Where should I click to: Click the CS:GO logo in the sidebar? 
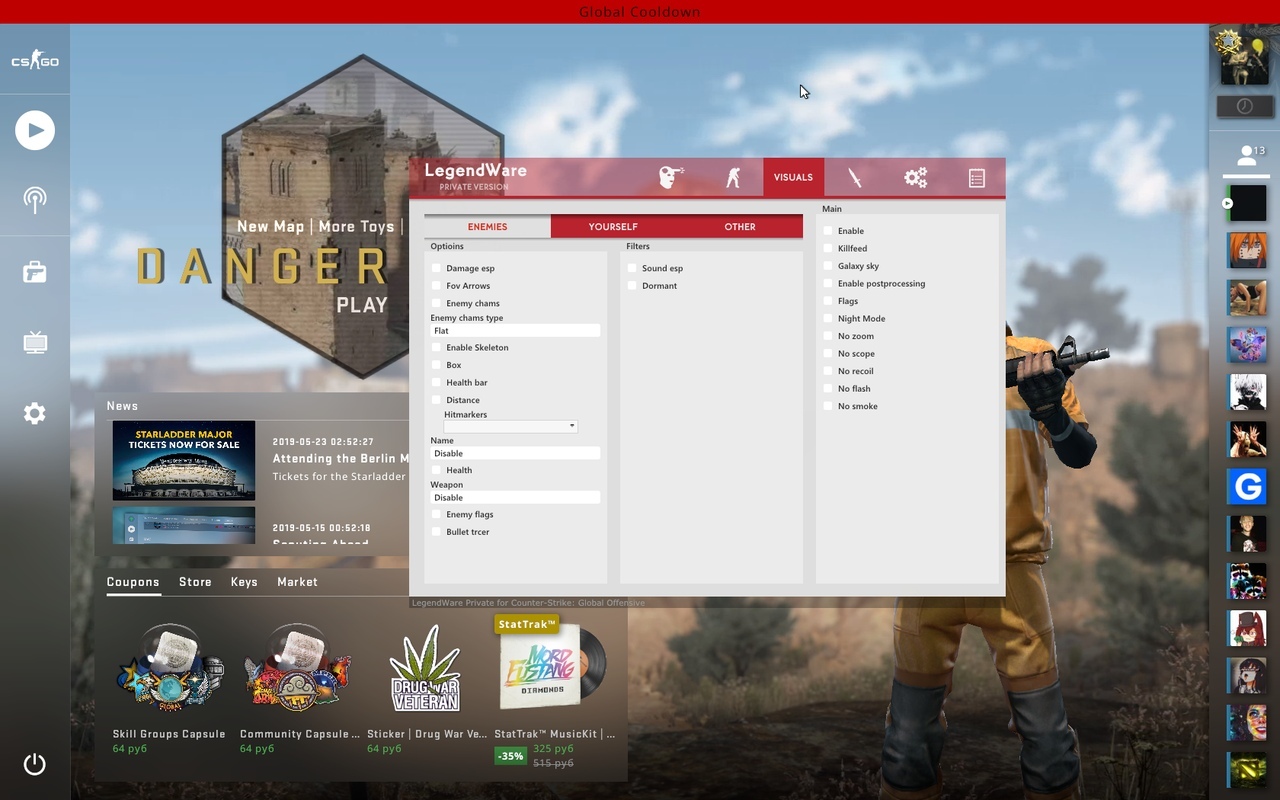(x=35, y=61)
